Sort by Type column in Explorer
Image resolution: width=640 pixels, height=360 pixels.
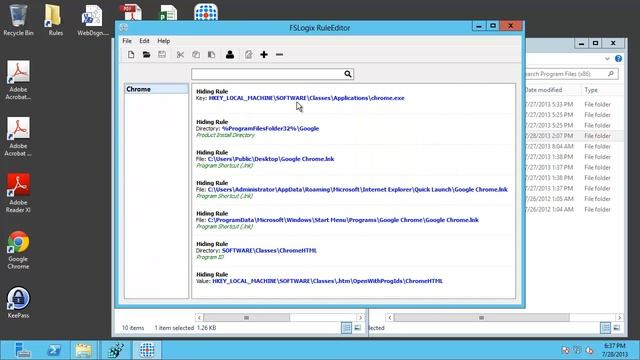pyautogui.click(x=591, y=90)
